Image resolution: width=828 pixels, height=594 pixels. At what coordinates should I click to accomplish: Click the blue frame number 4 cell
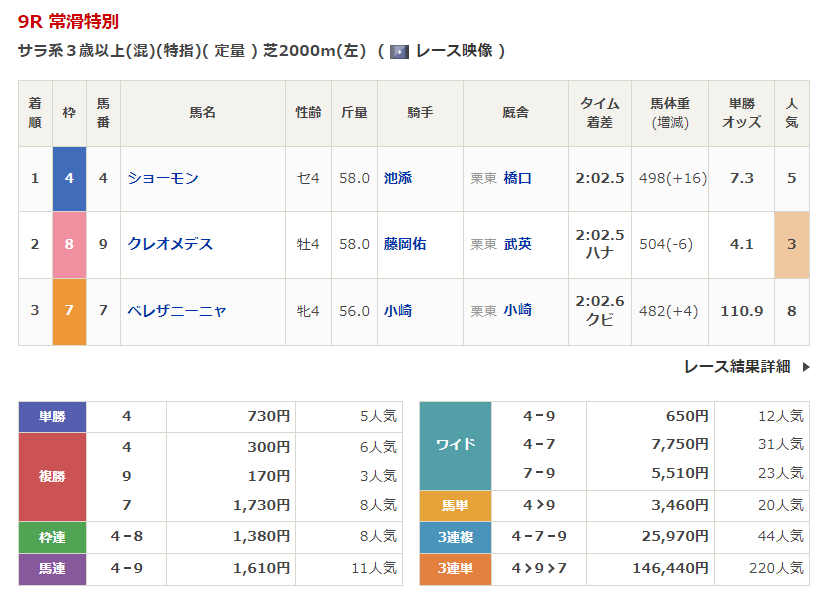pyautogui.click(x=69, y=178)
